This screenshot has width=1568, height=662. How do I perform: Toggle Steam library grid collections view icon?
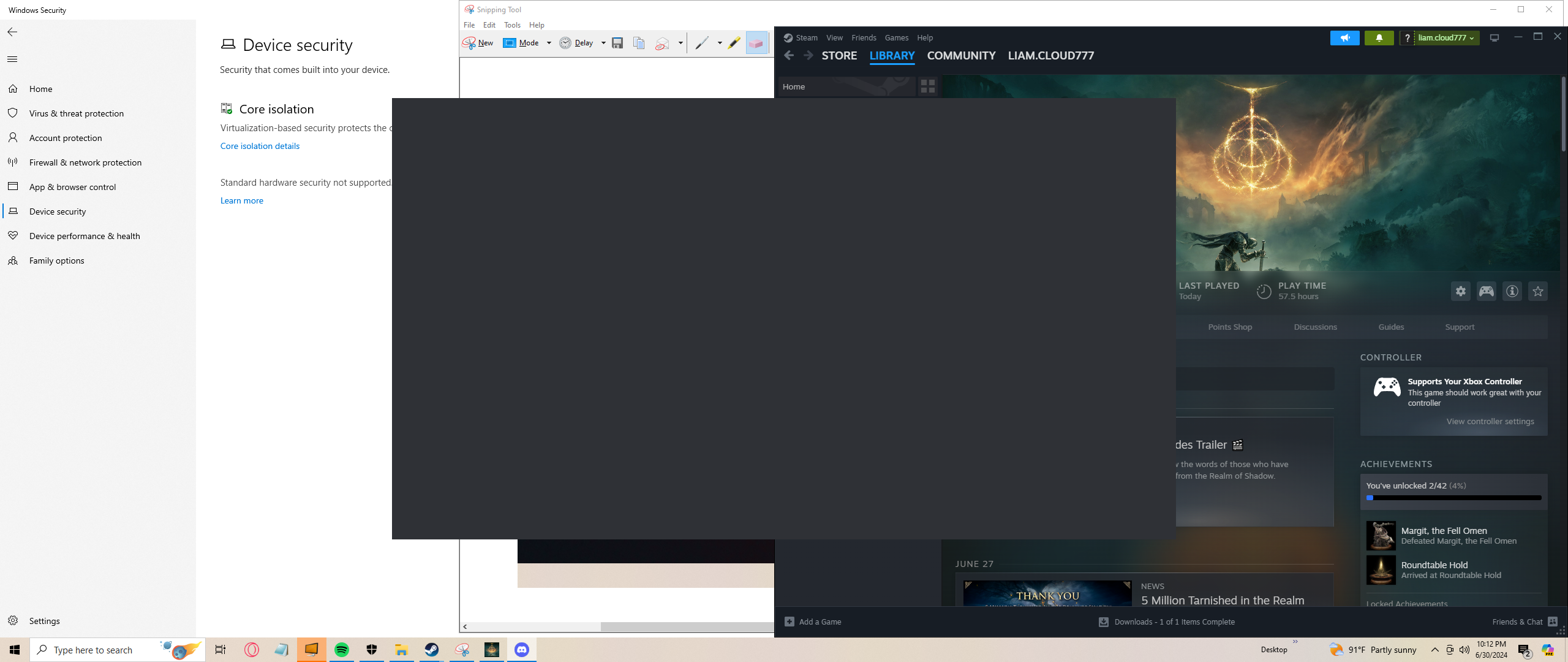tap(928, 86)
